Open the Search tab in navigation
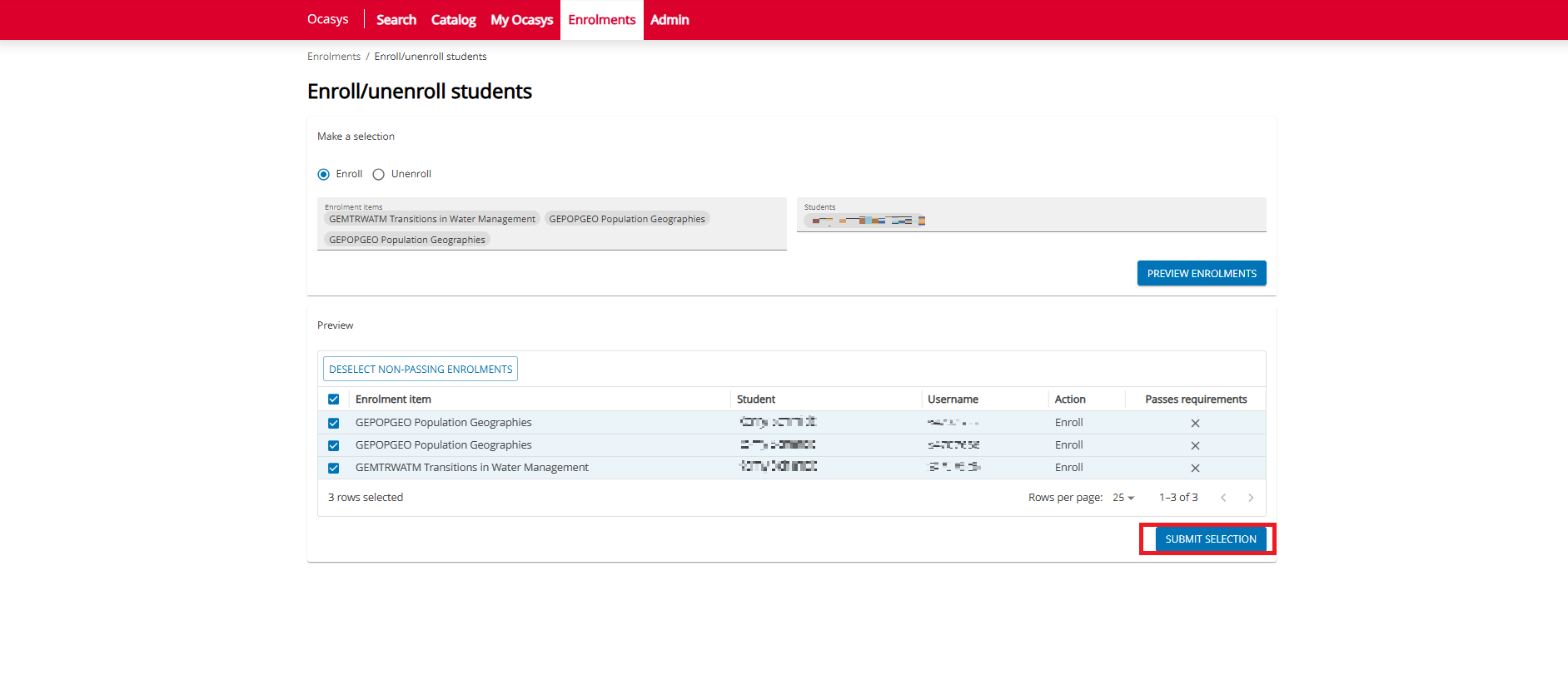The height and width of the screenshot is (675, 1568). pyautogui.click(x=396, y=20)
